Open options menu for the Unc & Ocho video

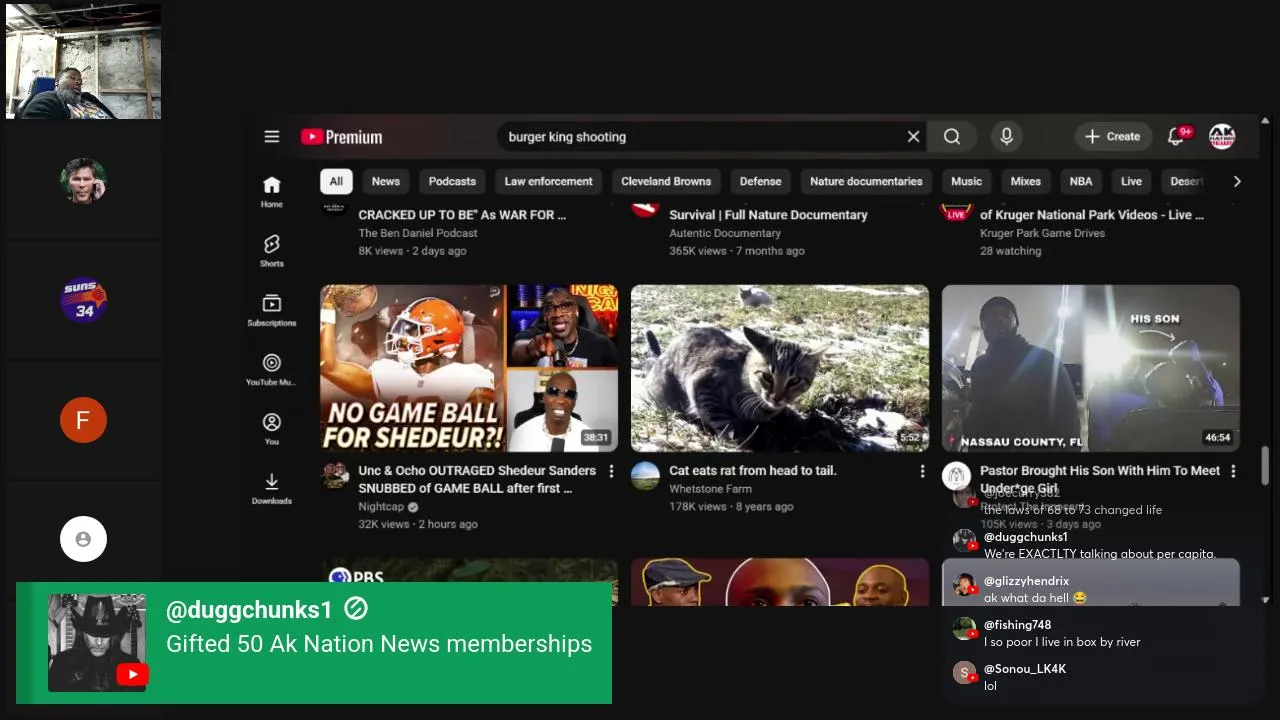(x=611, y=471)
